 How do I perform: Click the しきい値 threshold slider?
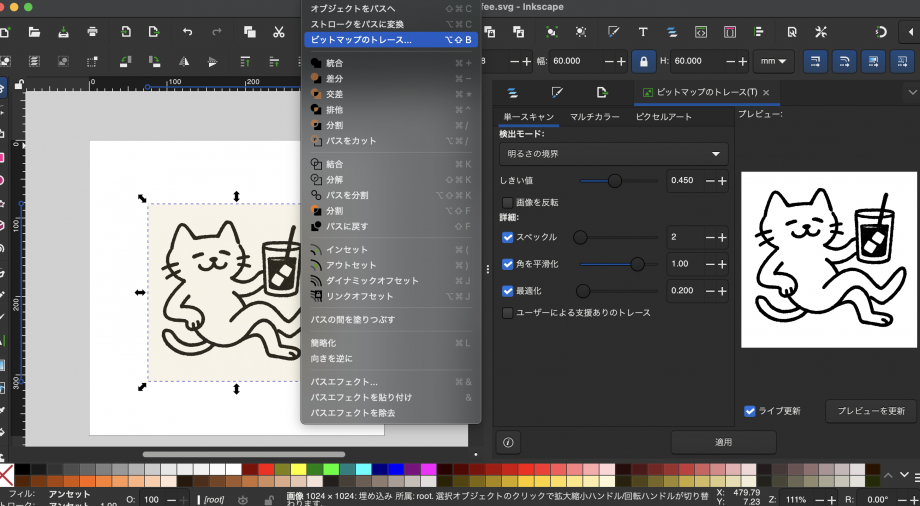pyautogui.click(x=614, y=180)
